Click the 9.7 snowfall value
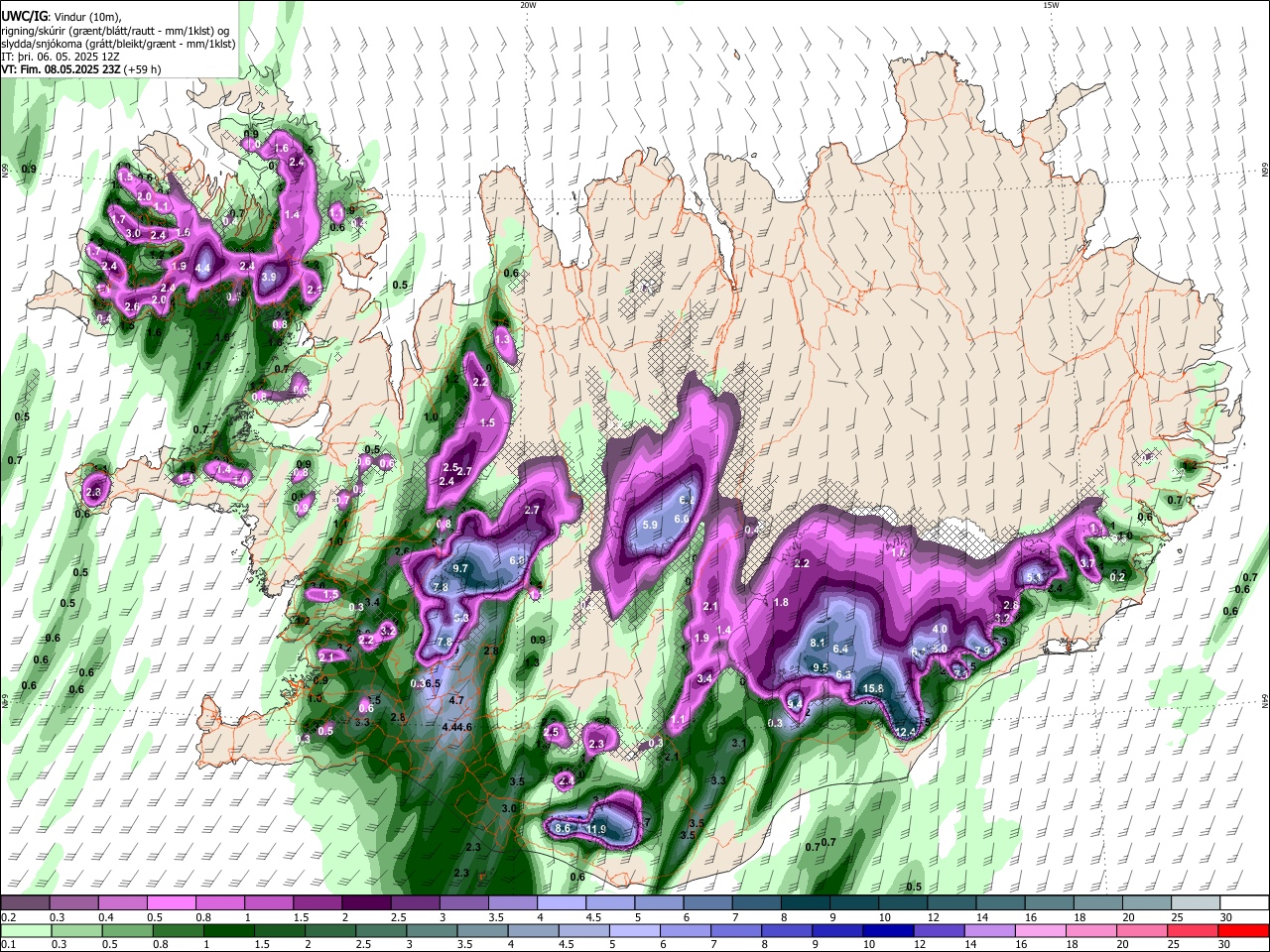The height and width of the screenshot is (952, 1270). pos(460,568)
